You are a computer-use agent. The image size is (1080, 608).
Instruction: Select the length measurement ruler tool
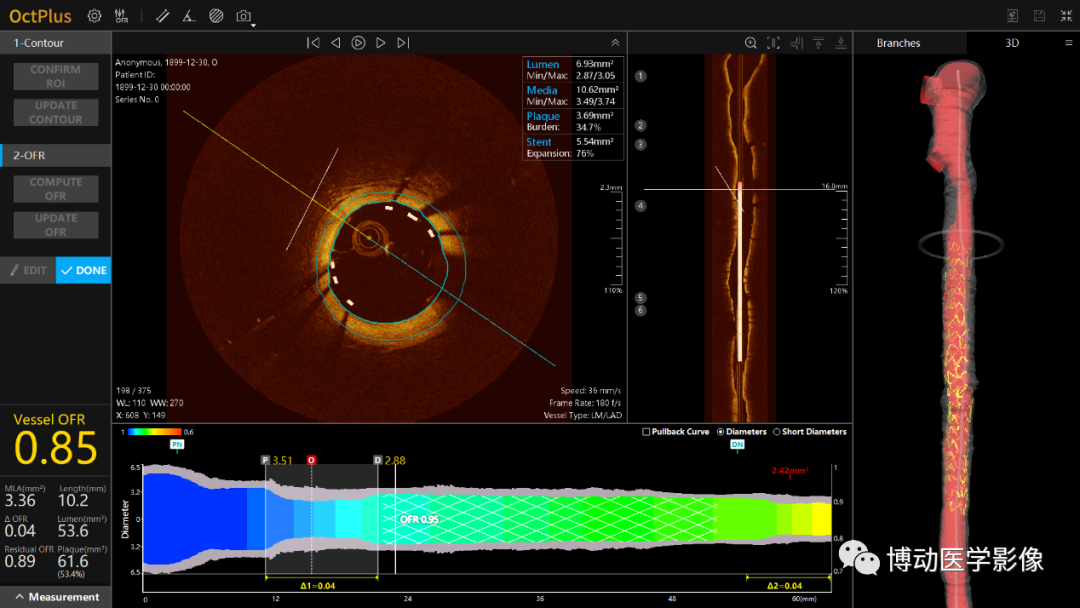point(163,16)
